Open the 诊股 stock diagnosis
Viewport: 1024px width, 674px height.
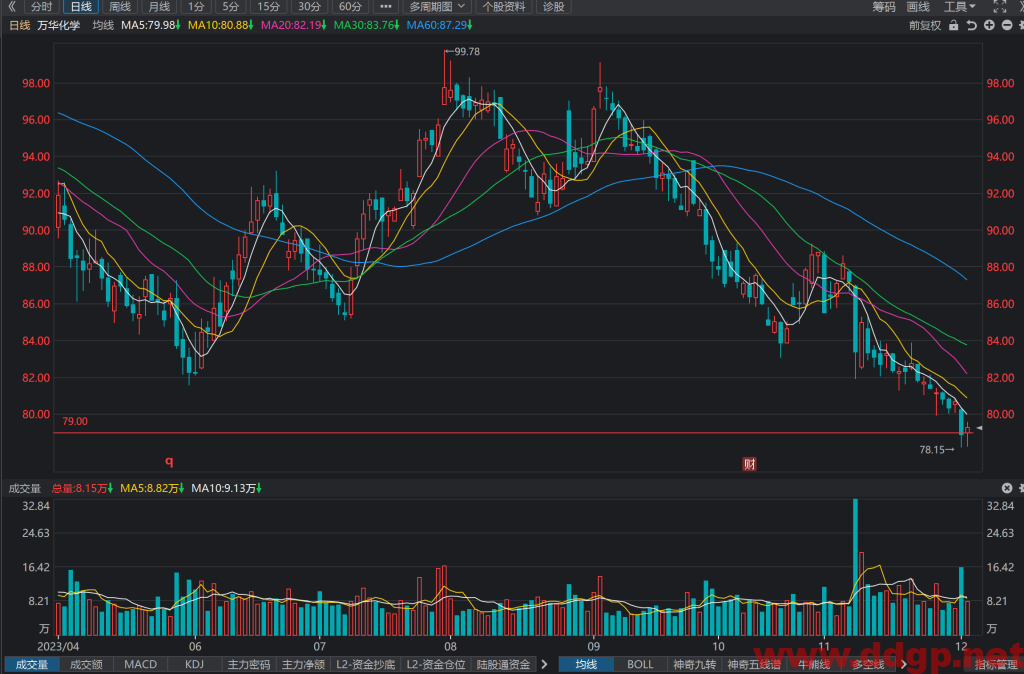coord(554,7)
